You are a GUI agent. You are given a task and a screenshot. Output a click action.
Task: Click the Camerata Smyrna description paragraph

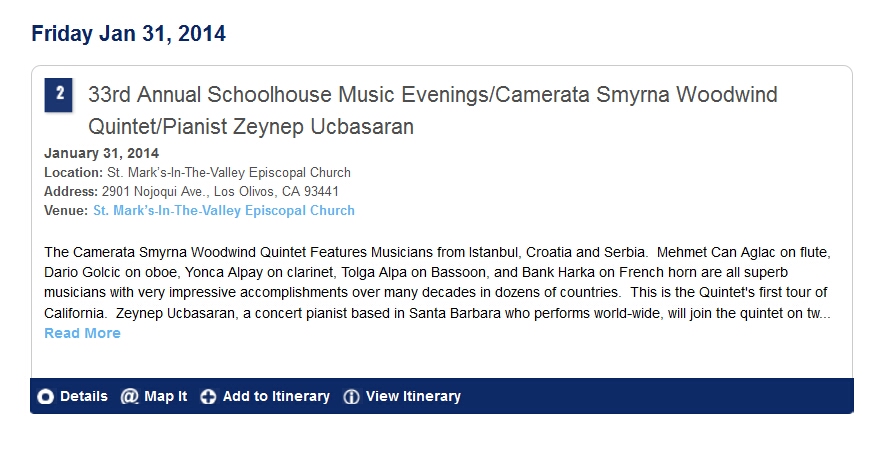click(x=438, y=283)
